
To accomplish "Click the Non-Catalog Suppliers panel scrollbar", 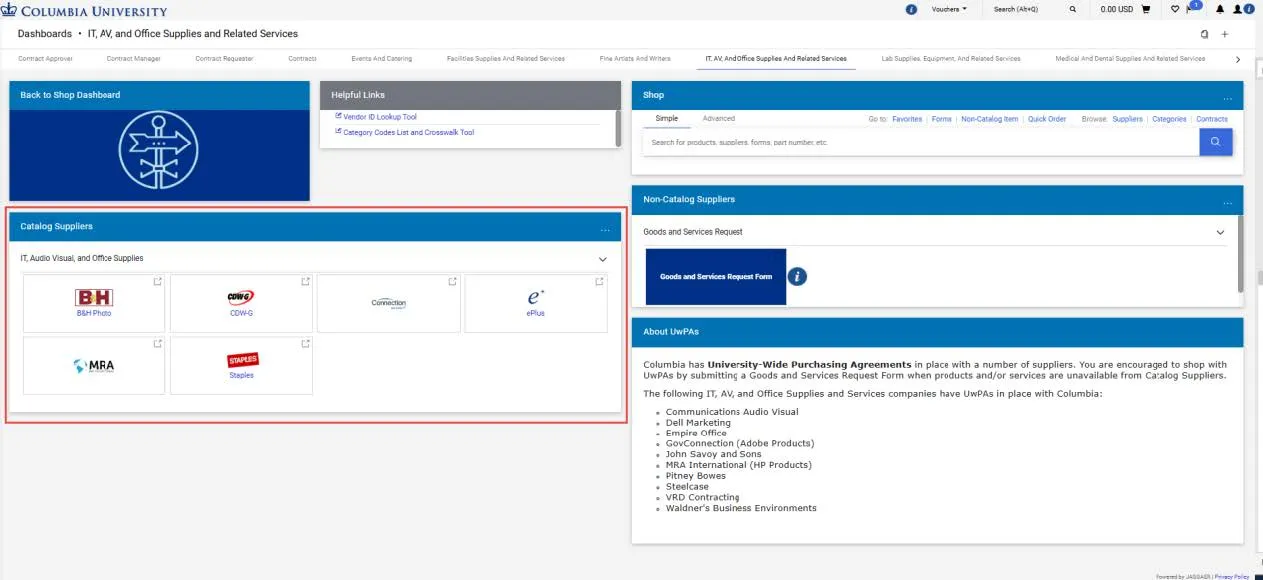I will tap(1240, 254).
